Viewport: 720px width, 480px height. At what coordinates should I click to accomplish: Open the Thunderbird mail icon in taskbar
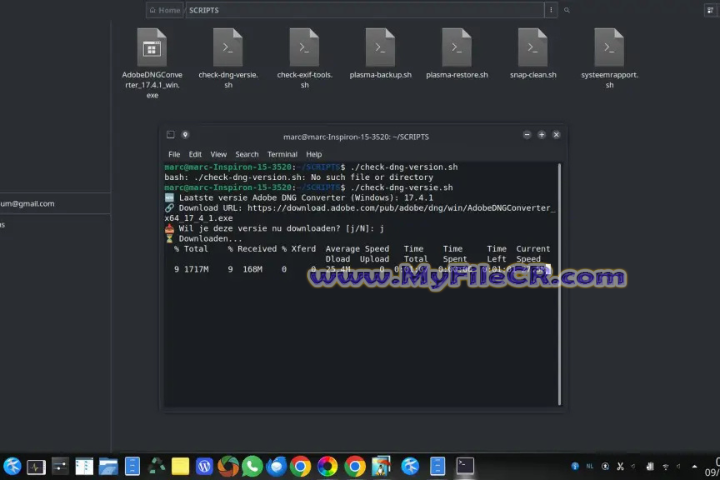(x=276, y=466)
